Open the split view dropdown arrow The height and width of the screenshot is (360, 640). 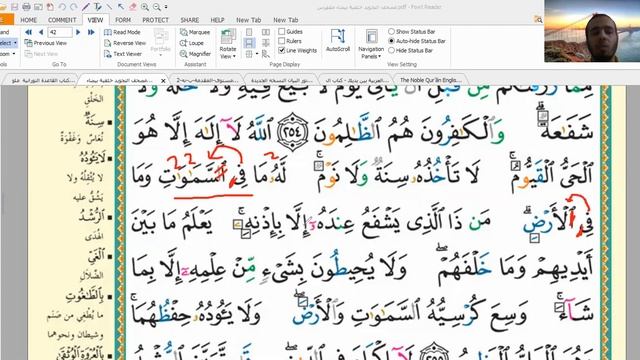pos(257,54)
